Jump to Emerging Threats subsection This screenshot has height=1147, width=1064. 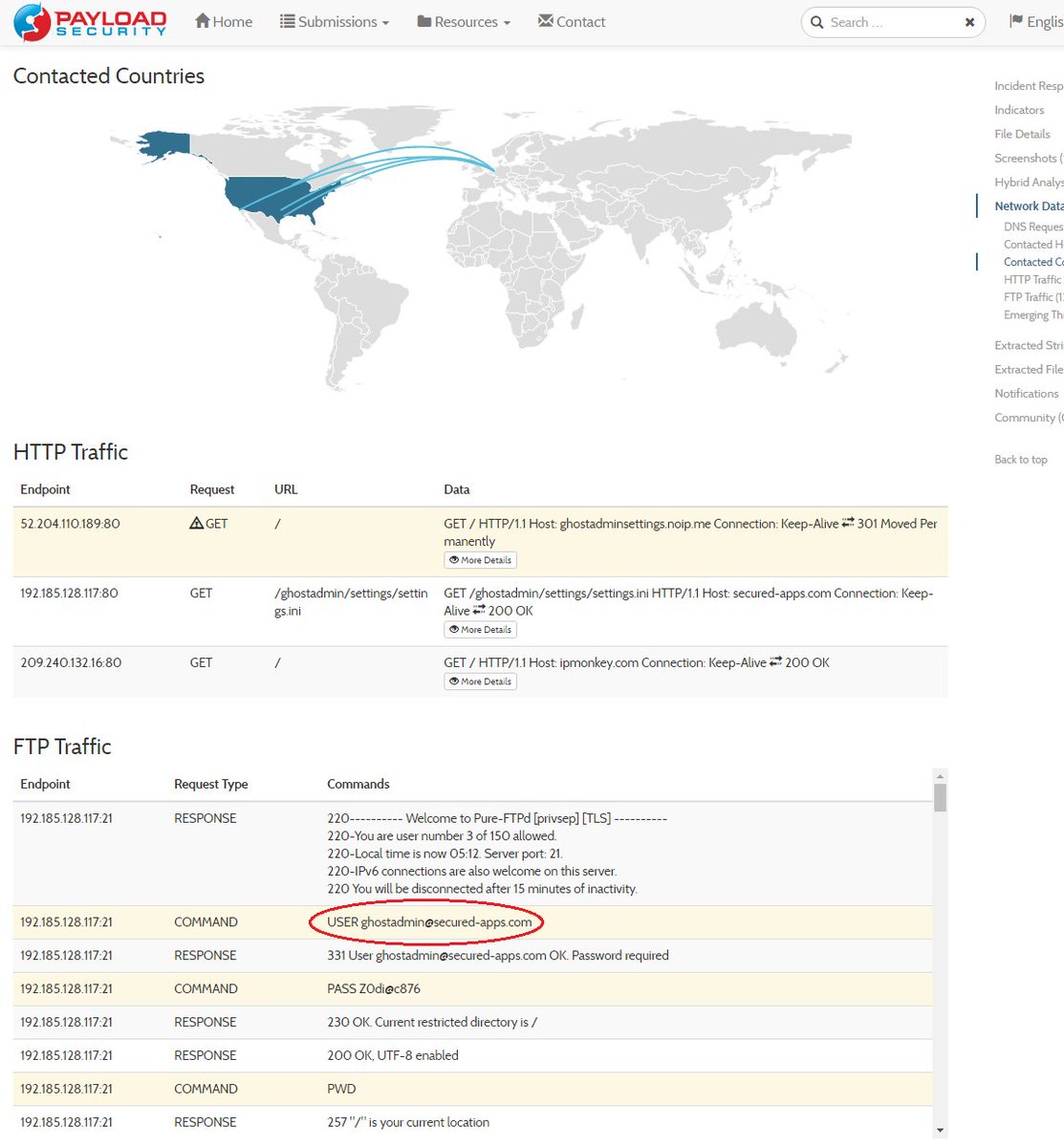(1033, 314)
